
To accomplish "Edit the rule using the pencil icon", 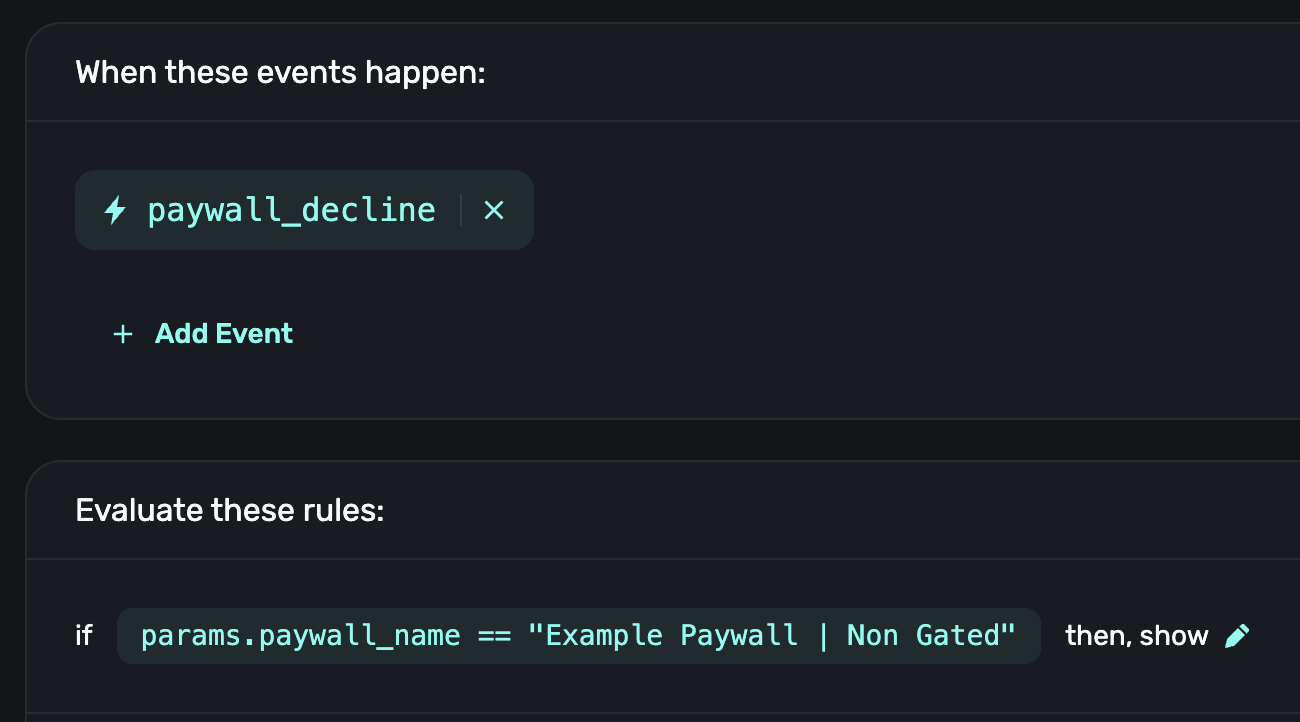I will tap(1237, 636).
